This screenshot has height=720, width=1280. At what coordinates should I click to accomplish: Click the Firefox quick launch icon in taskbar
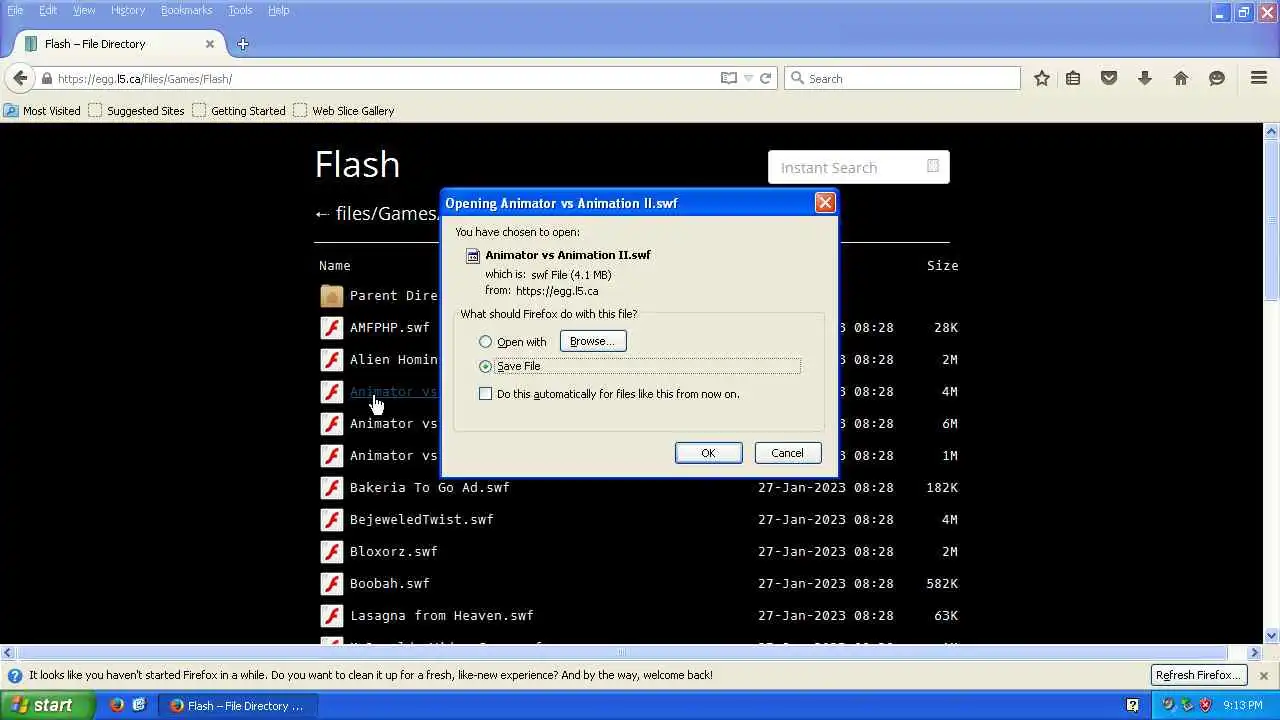coord(117,705)
